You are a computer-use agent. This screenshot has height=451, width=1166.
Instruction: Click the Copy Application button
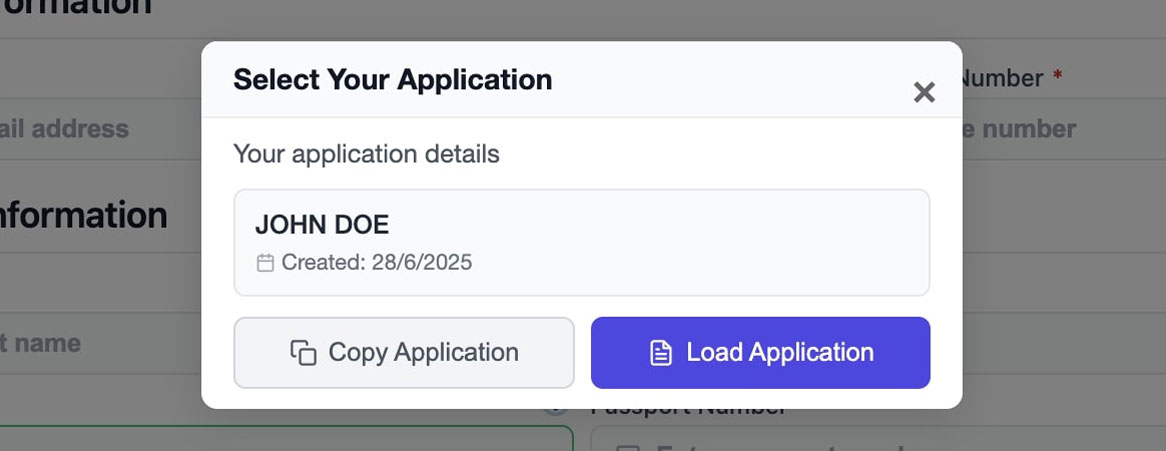[404, 353]
